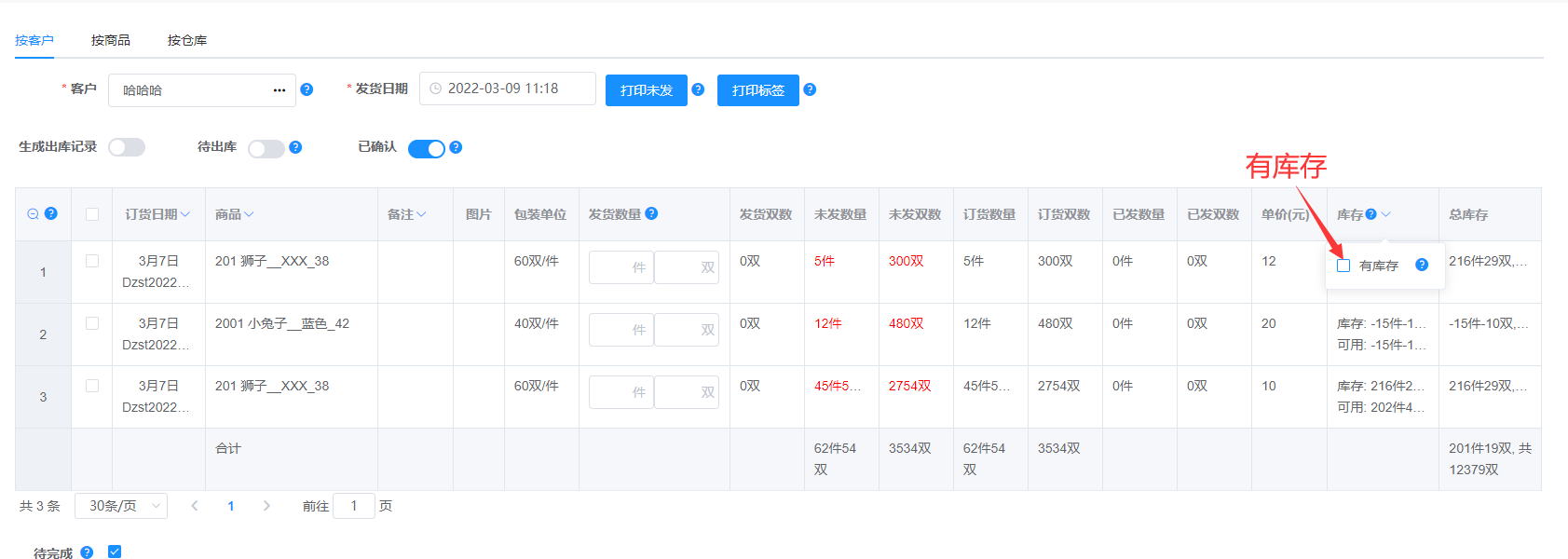Click help icon beside 打印标签 button

[x=810, y=89]
